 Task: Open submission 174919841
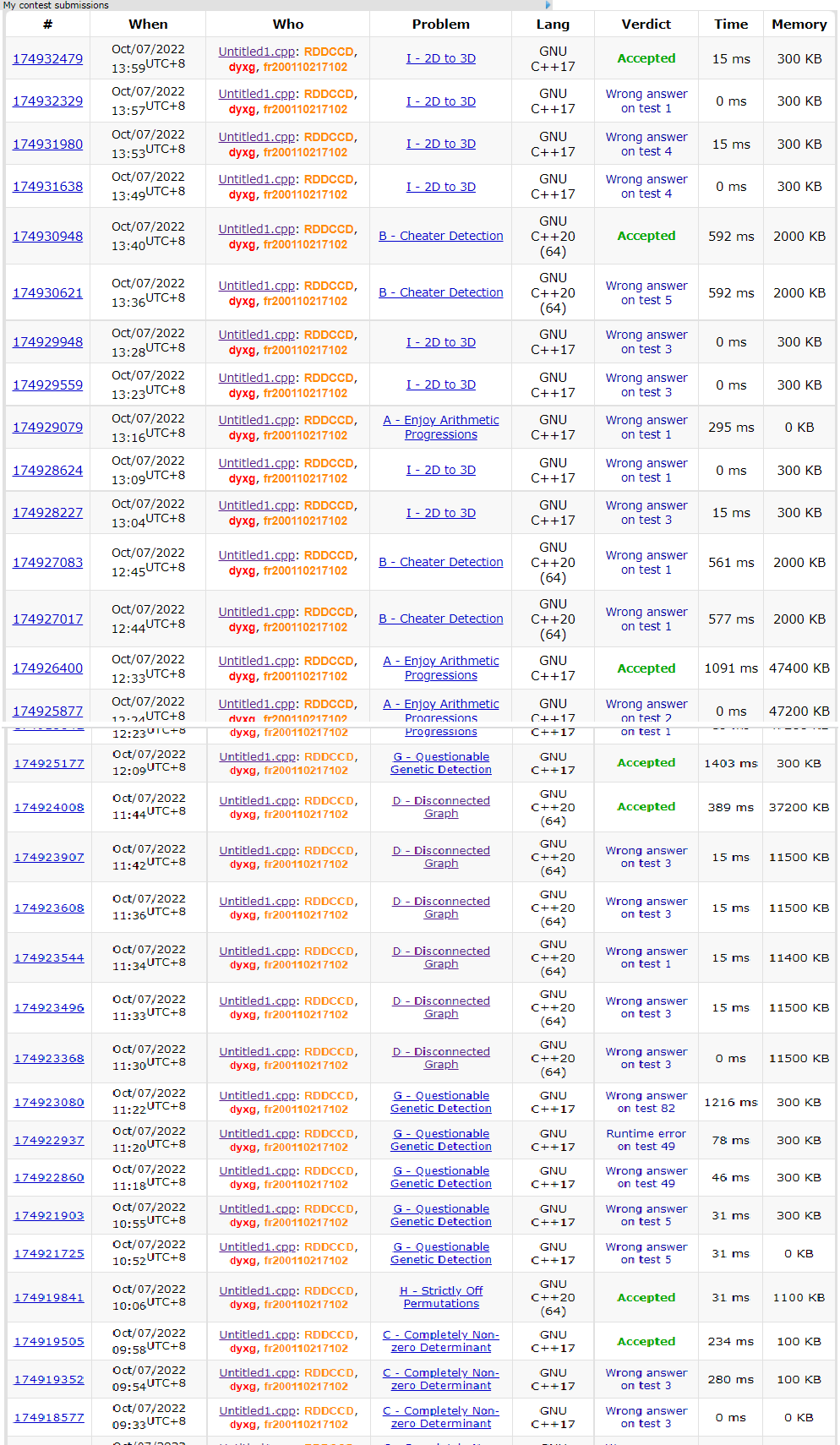pyautogui.click(x=49, y=1298)
